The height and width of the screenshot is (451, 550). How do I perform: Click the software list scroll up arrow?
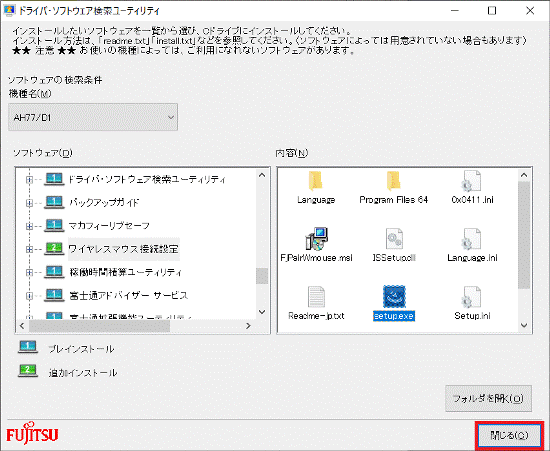coord(262,175)
